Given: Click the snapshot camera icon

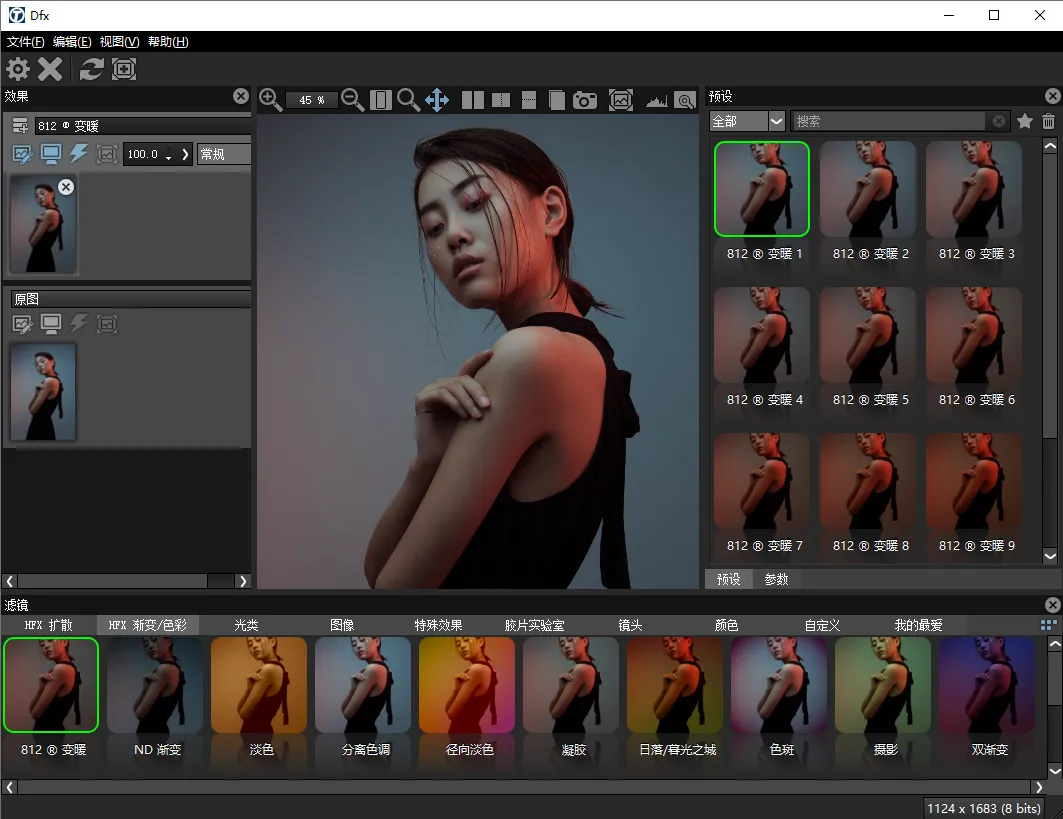Looking at the screenshot, I should 585,100.
